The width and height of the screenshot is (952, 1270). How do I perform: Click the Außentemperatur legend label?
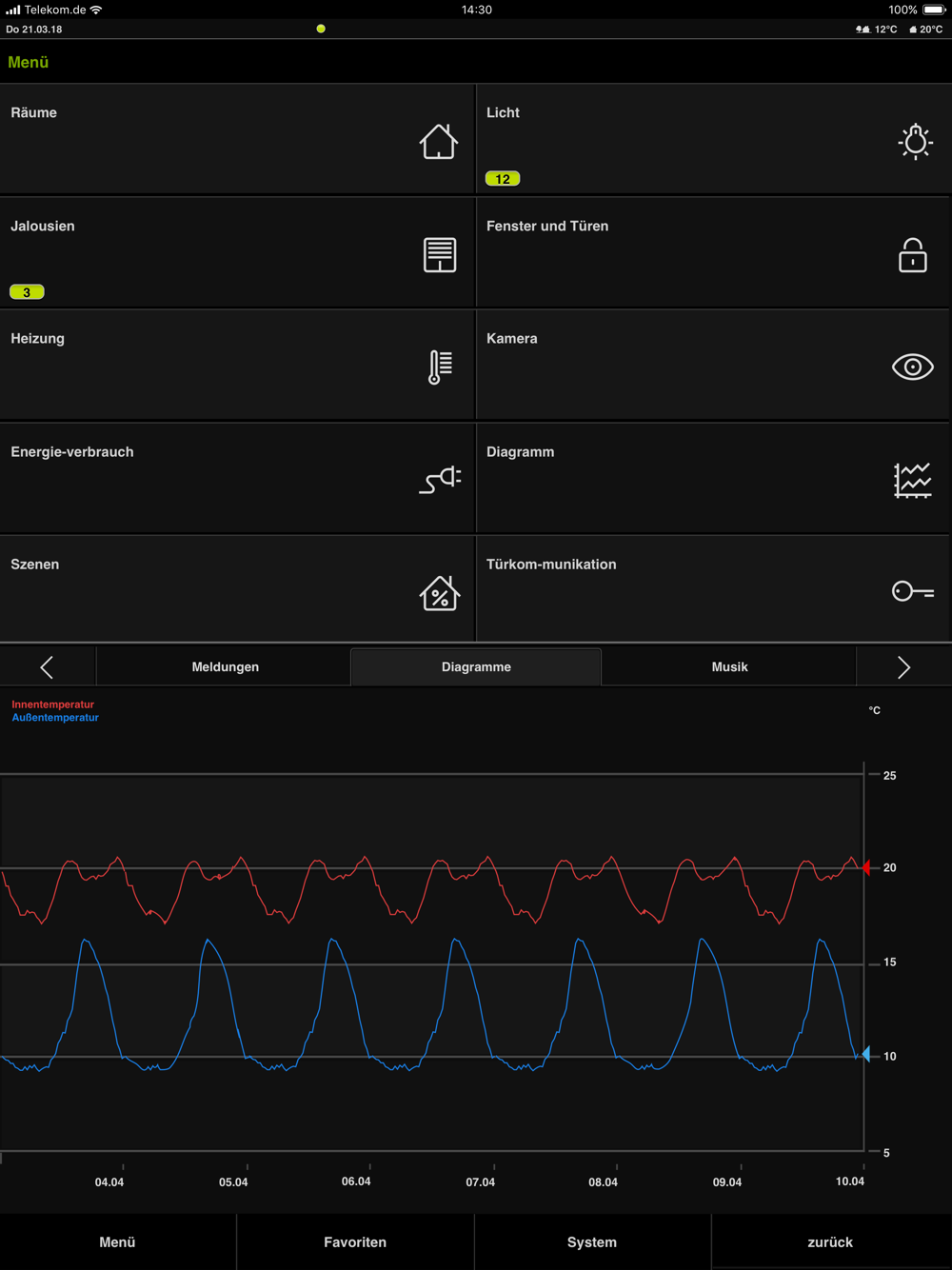pos(55,718)
